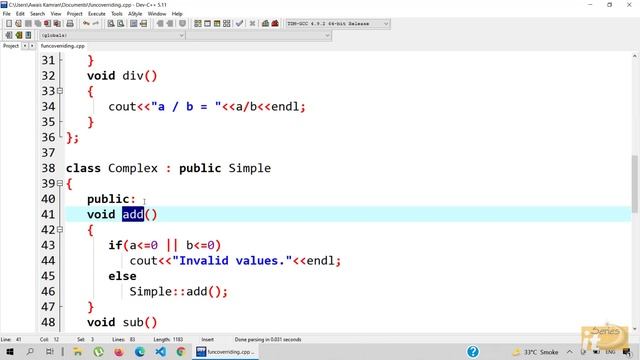Image resolution: width=640 pixels, height=360 pixels.
Task: Open the Help menu
Action: [177, 13]
